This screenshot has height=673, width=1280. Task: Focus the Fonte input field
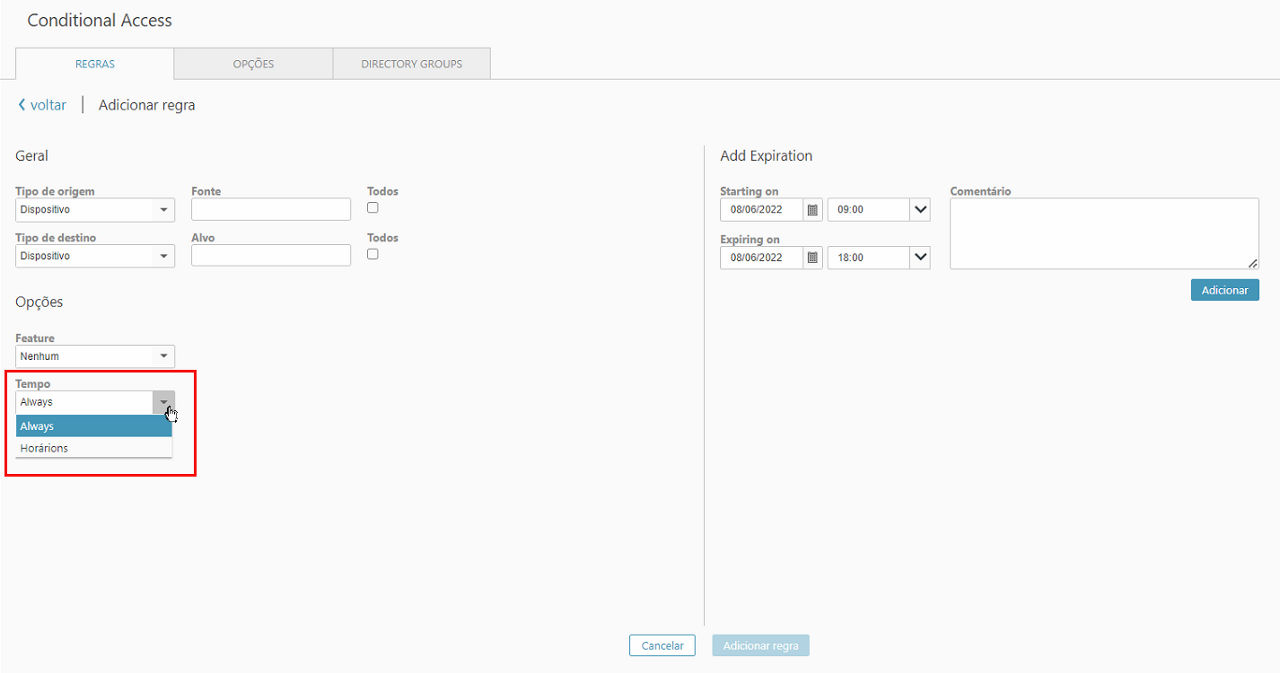click(x=271, y=209)
